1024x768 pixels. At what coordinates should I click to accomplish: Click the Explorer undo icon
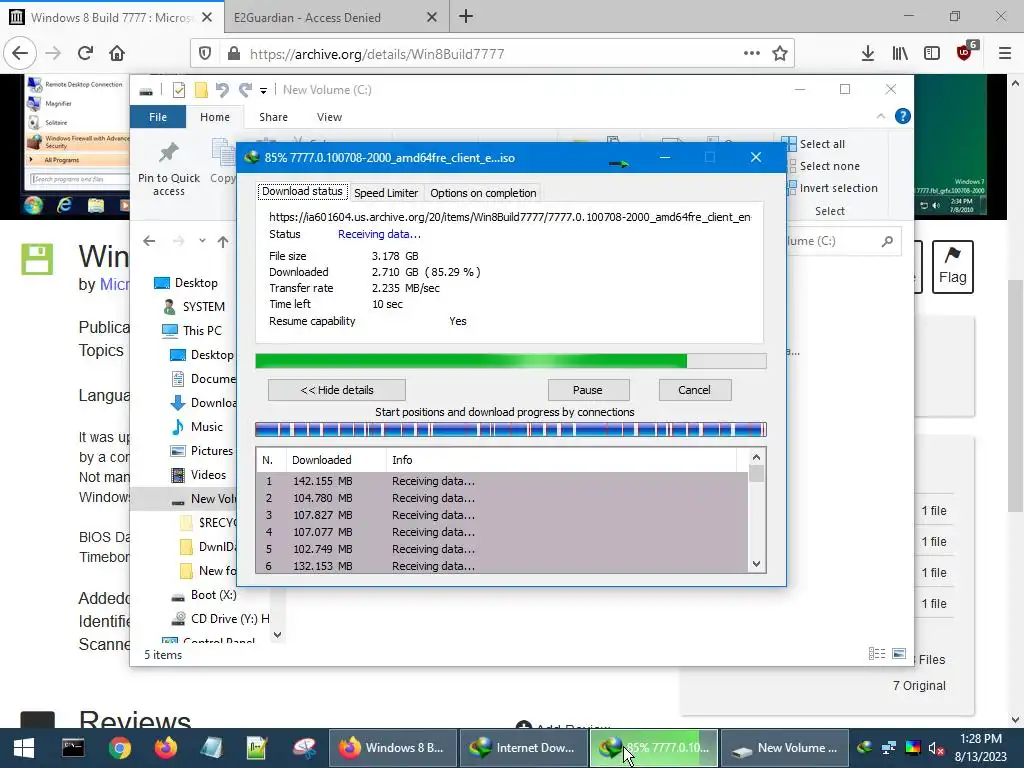coord(222,89)
